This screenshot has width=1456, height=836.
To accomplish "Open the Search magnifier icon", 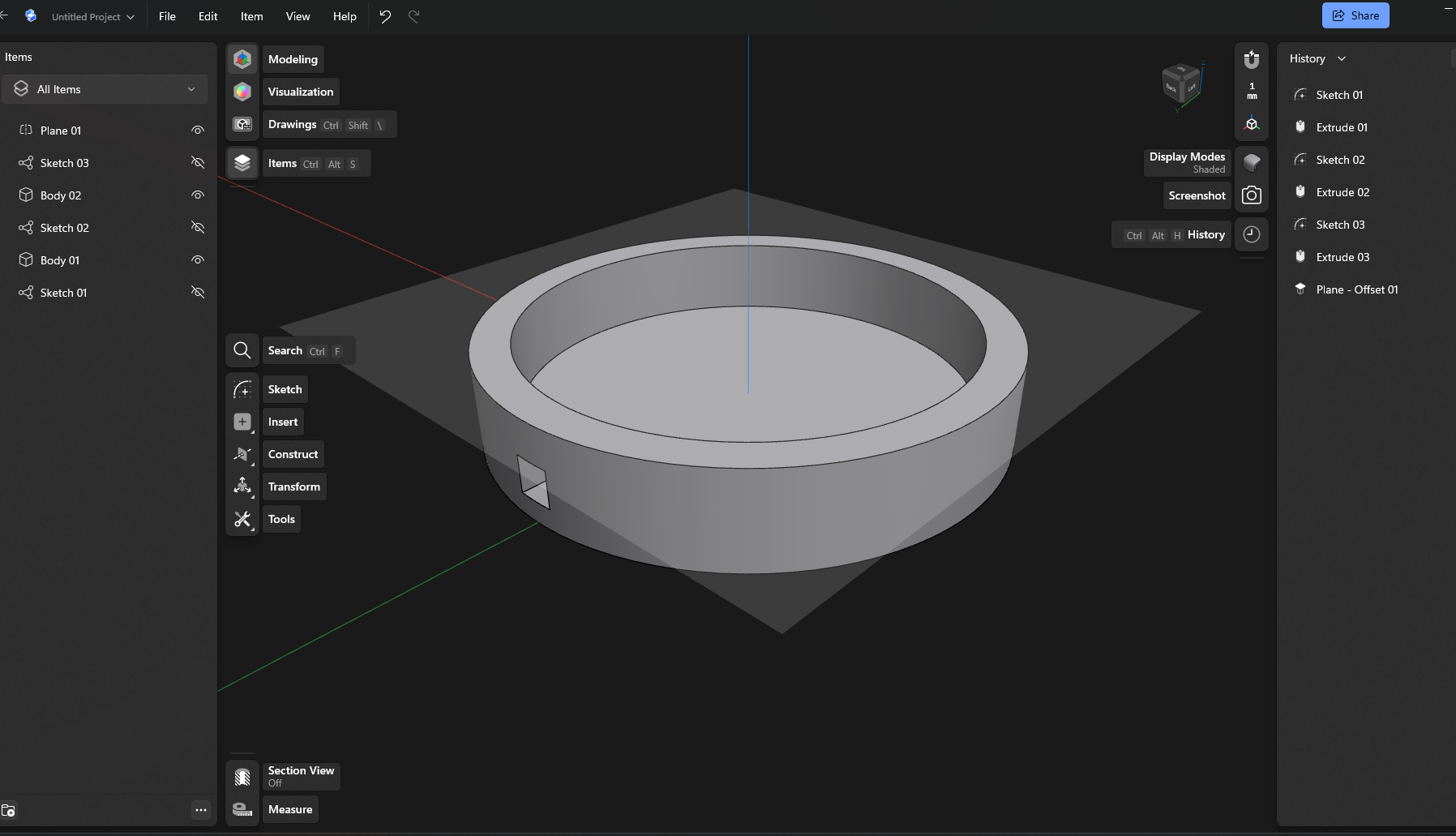I will tap(242, 350).
